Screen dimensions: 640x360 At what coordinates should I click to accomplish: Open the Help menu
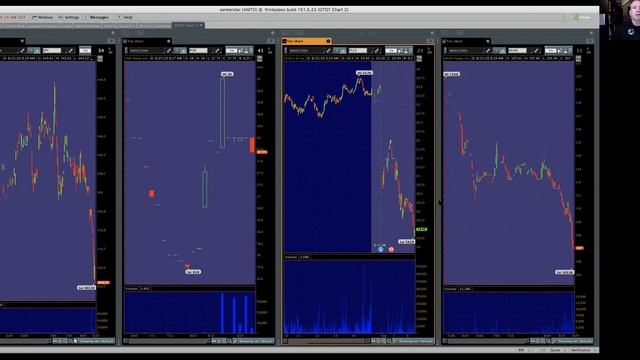click(126, 17)
